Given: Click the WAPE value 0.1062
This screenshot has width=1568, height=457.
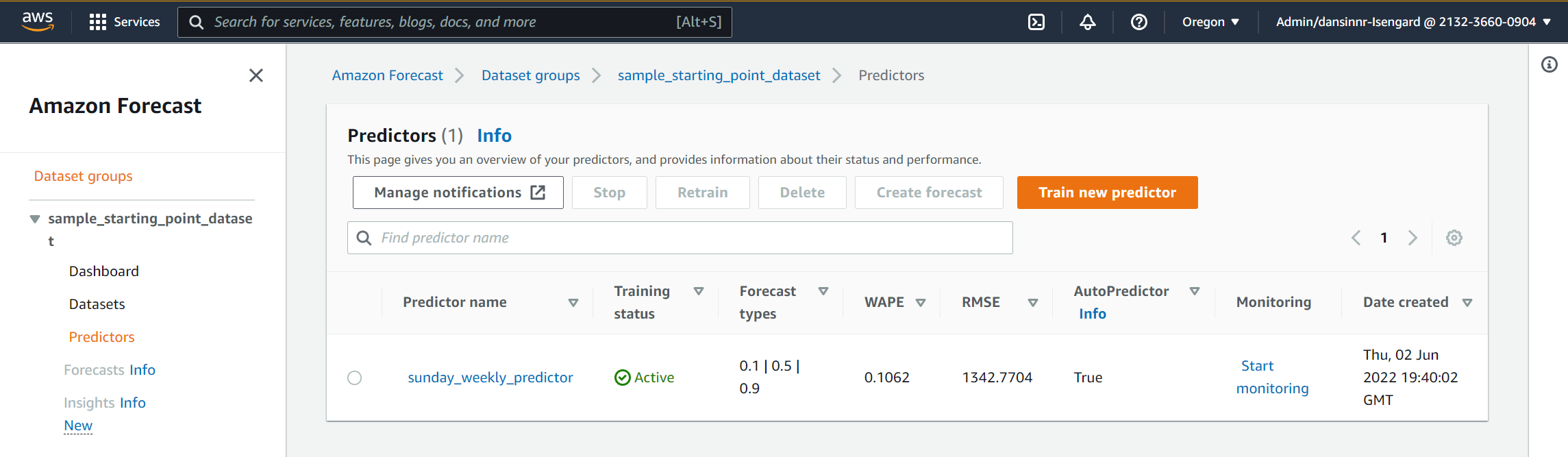Looking at the screenshot, I should (x=887, y=378).
